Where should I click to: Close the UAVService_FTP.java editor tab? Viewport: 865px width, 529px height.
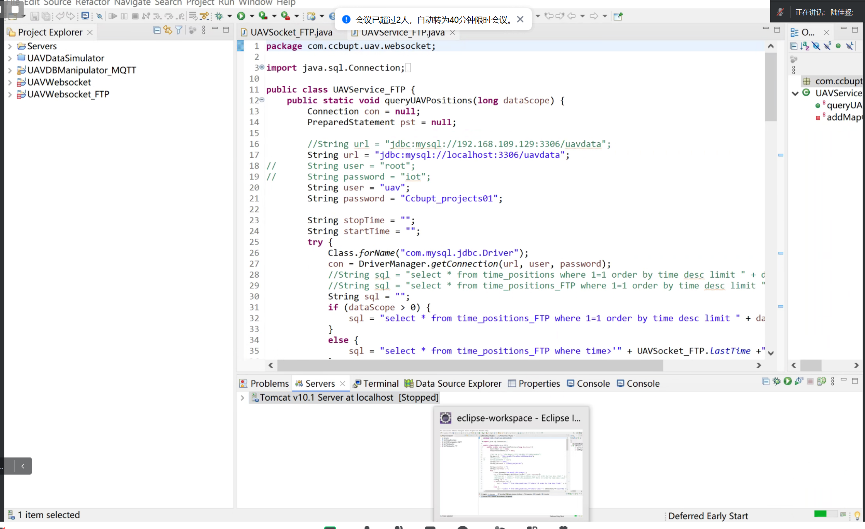[452, 33]
